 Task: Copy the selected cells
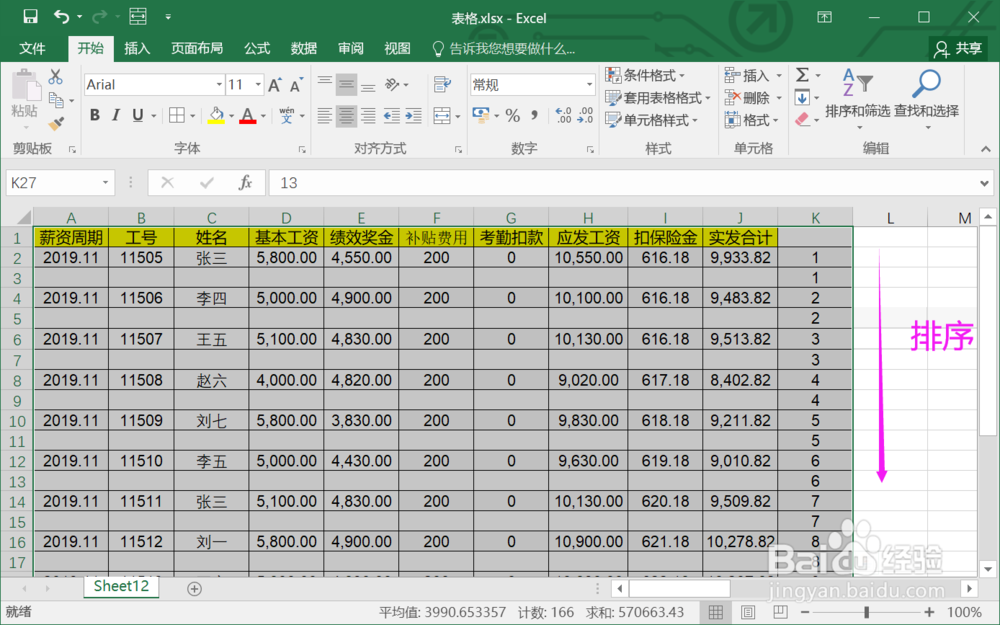[x=56, y=100]
